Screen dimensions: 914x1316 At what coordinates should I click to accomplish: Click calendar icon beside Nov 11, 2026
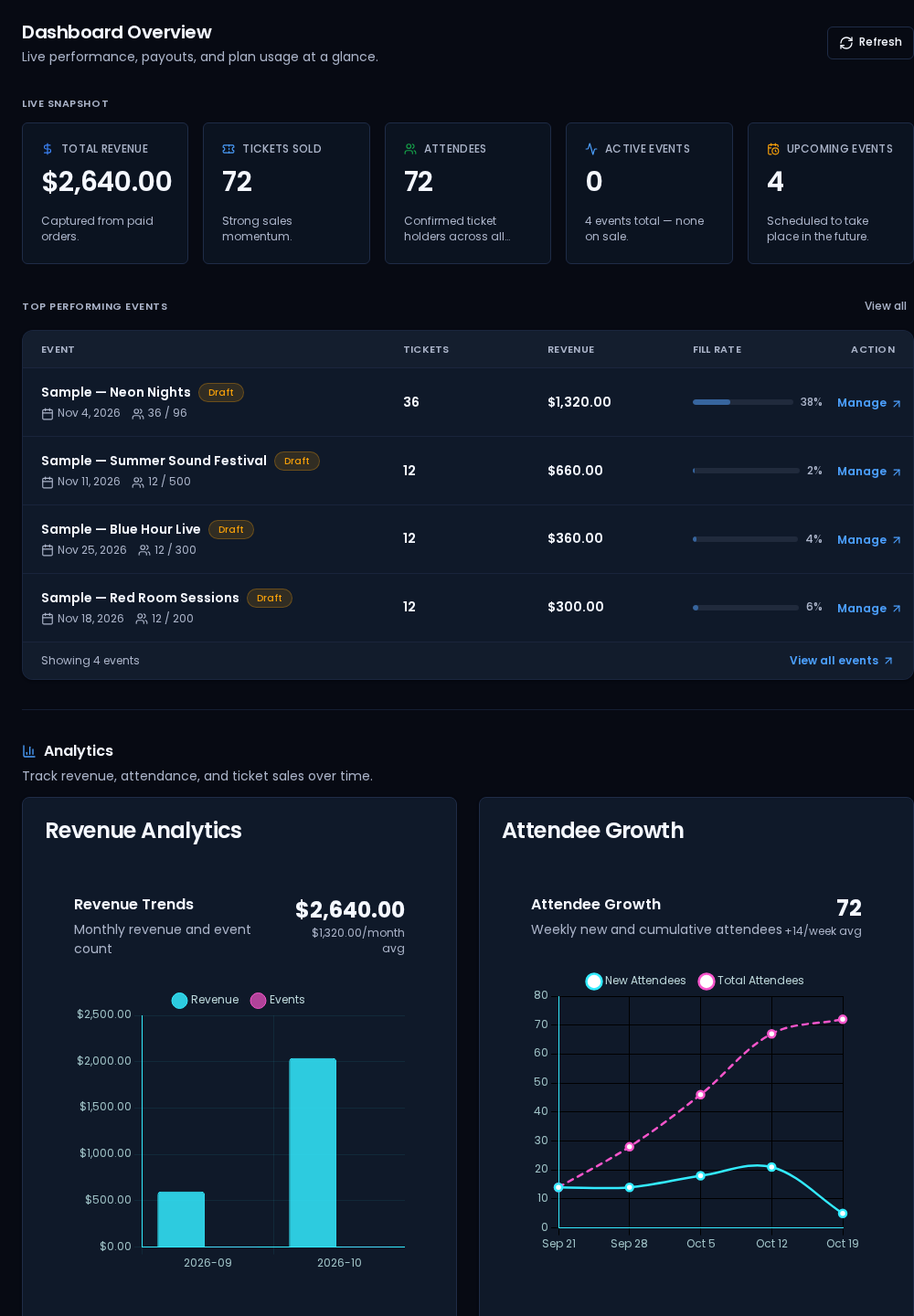coord(48,483)
